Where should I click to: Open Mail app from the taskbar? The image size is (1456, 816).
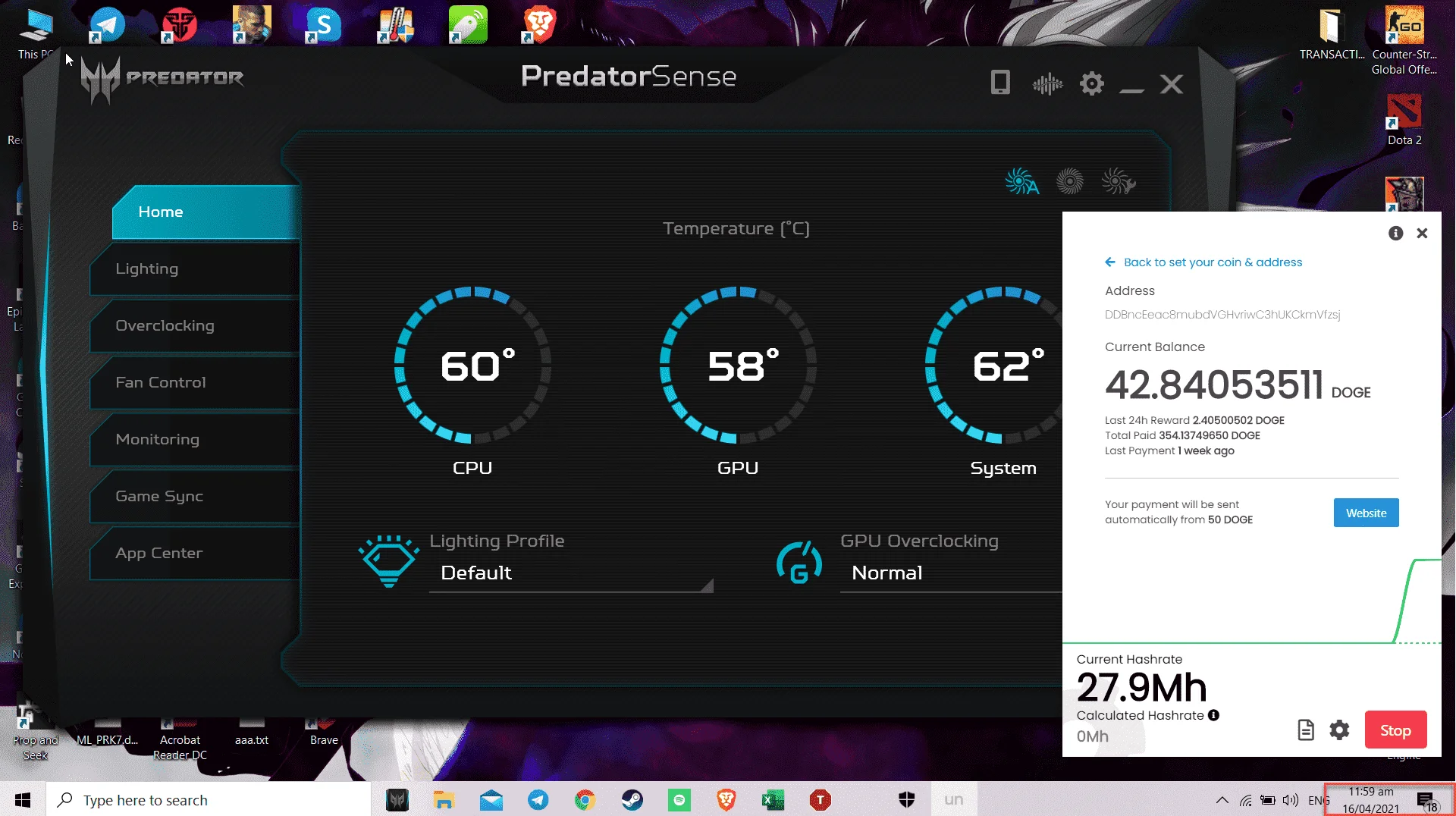point(491,799)
